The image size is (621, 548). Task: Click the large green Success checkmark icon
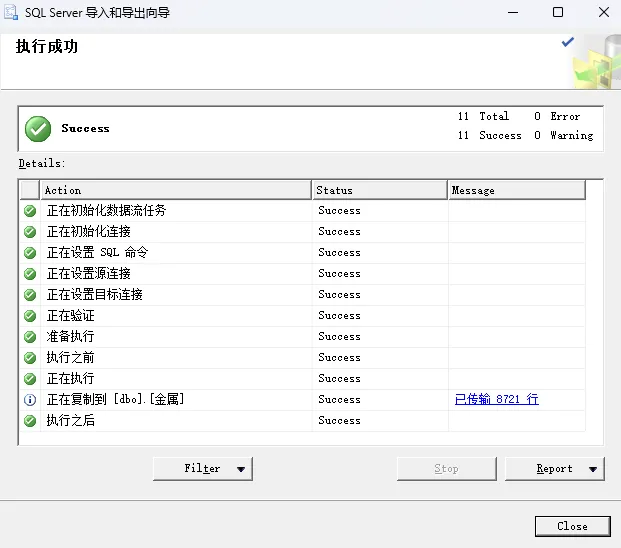(x=38, y=129)
